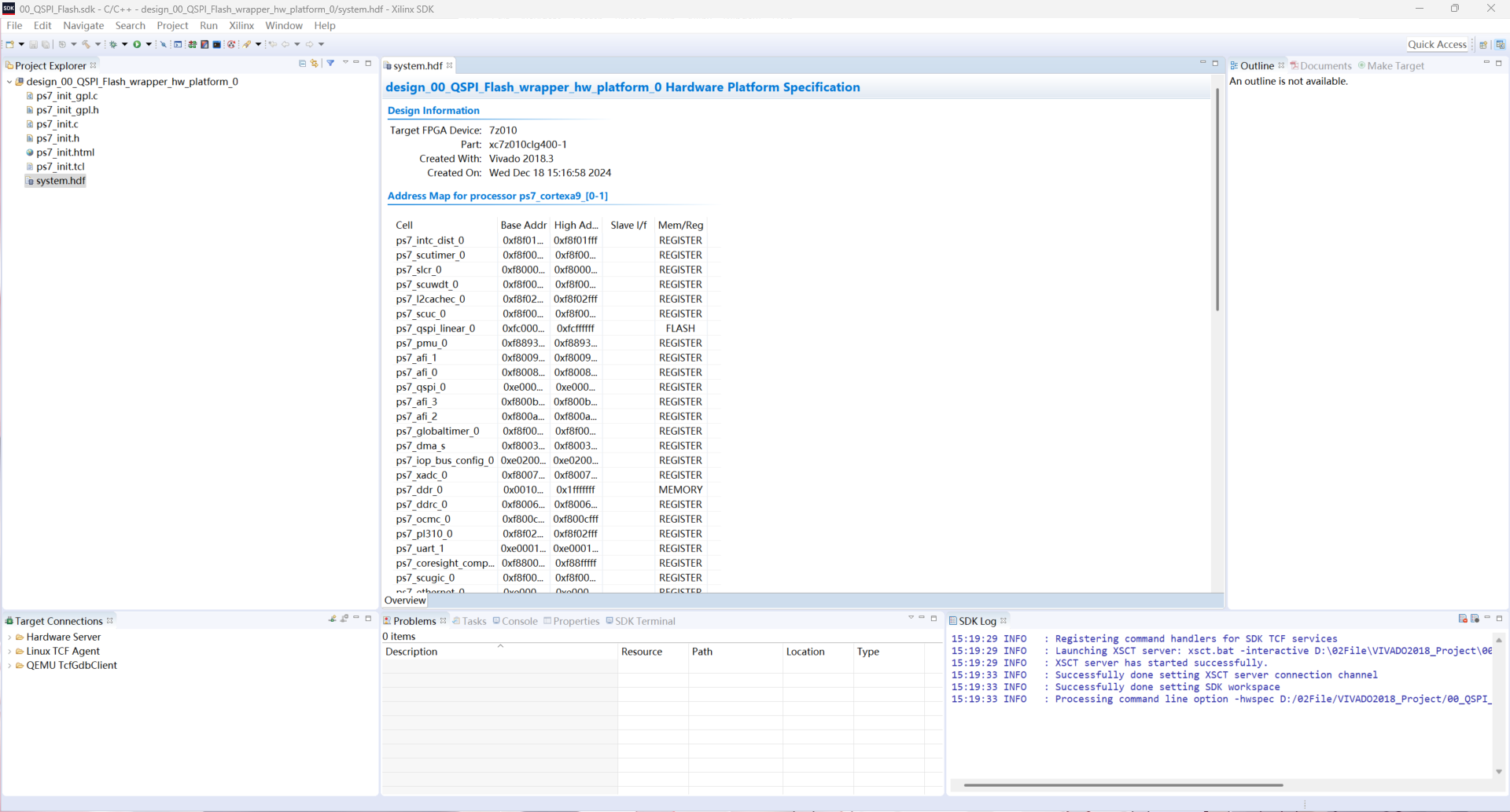Select the Overview tab at editor bottom
The height and width of the screenshot is (812, 1510).
point(405,601)
